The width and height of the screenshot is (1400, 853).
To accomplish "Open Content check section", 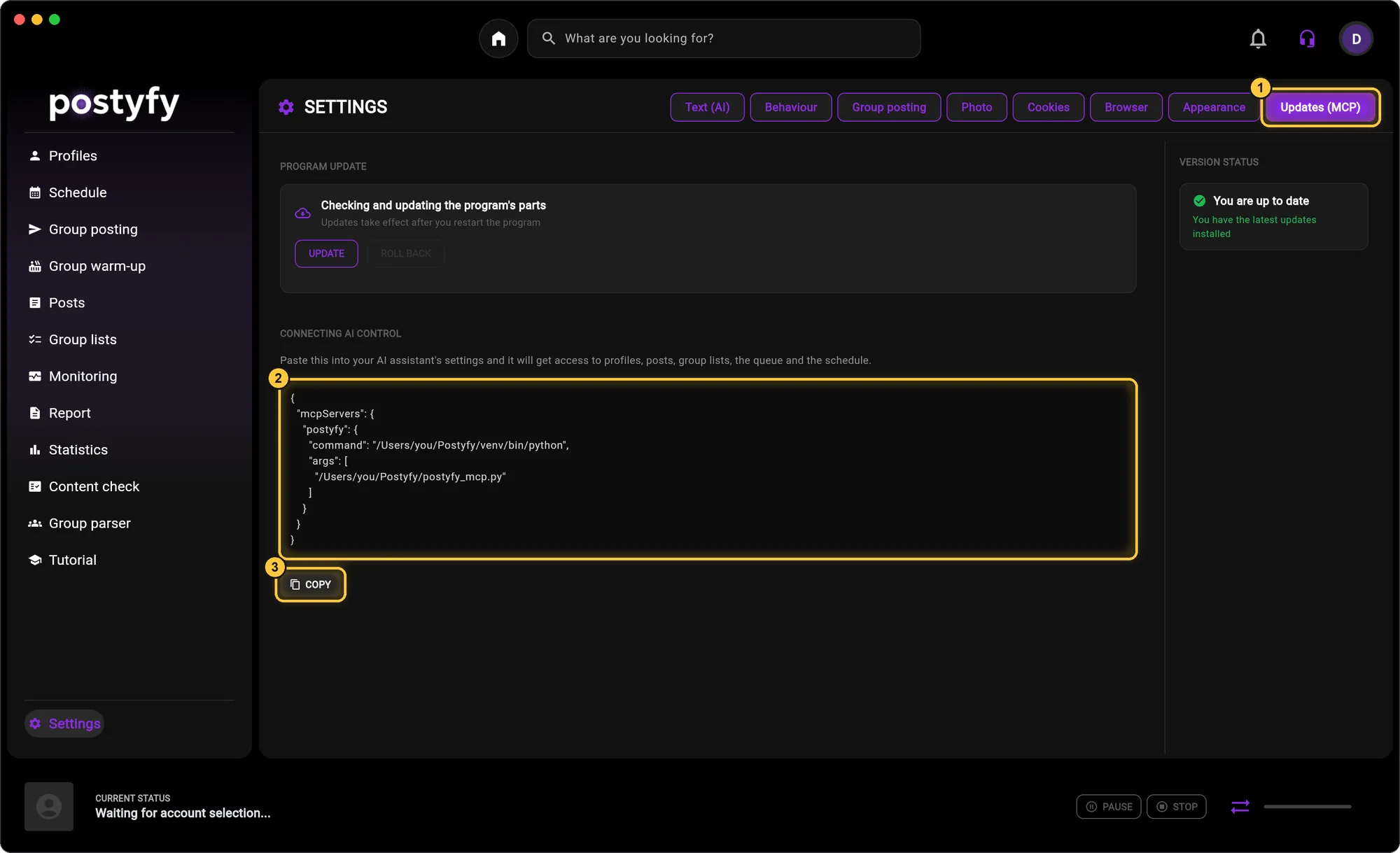I will click(84, 486).
